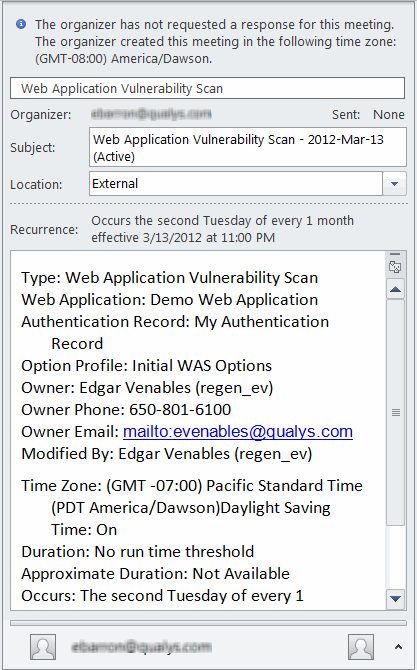417x670 pixels.
Task: Click the People Pane divider bar
Action: point(208,623)
